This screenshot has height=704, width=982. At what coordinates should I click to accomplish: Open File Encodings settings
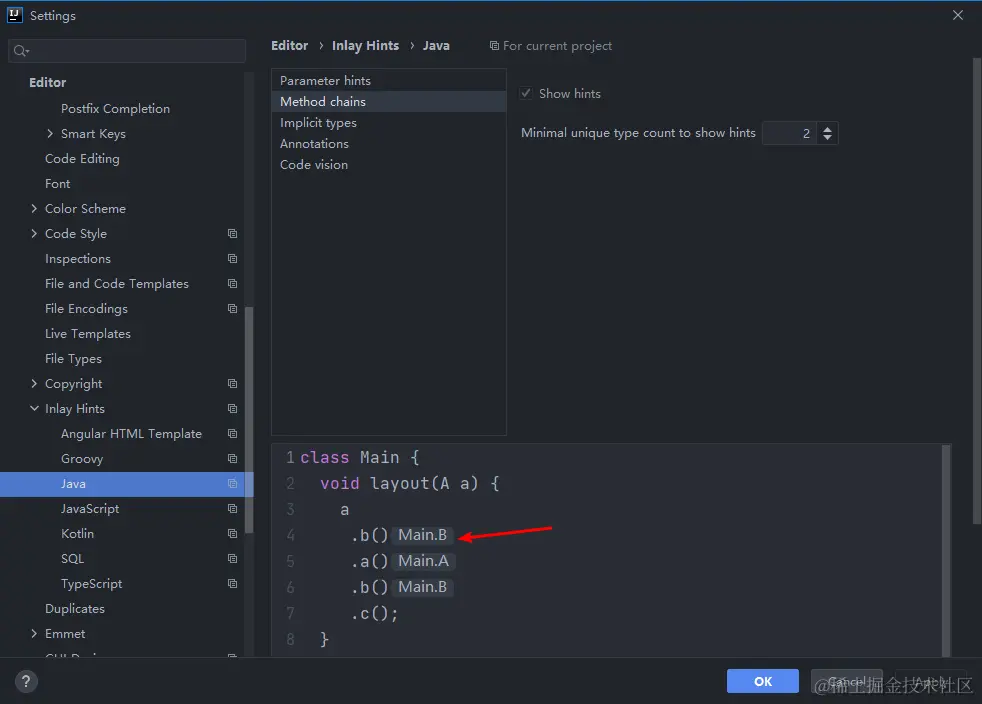click(x=86, y=309)
